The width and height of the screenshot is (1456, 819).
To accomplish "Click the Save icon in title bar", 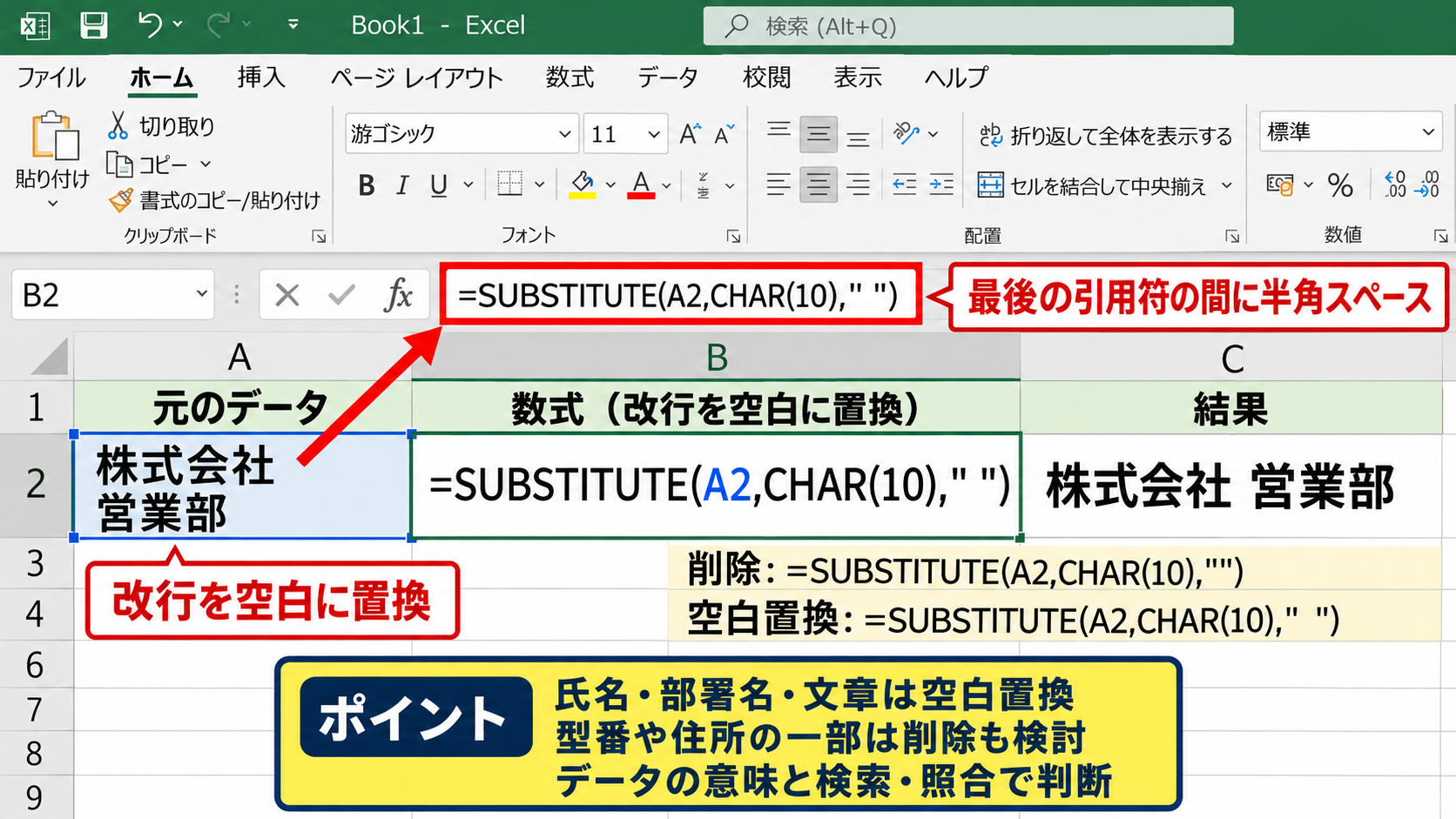I will tap(93, 25).
